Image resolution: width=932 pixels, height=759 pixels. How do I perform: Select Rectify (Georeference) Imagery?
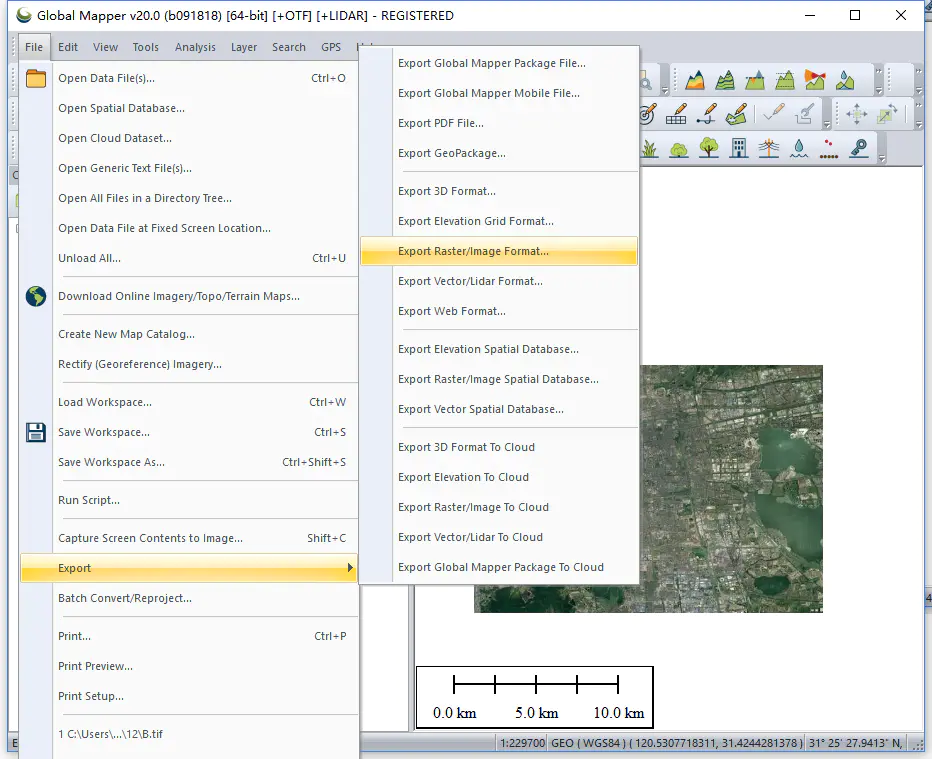click(x=189, y=364)
